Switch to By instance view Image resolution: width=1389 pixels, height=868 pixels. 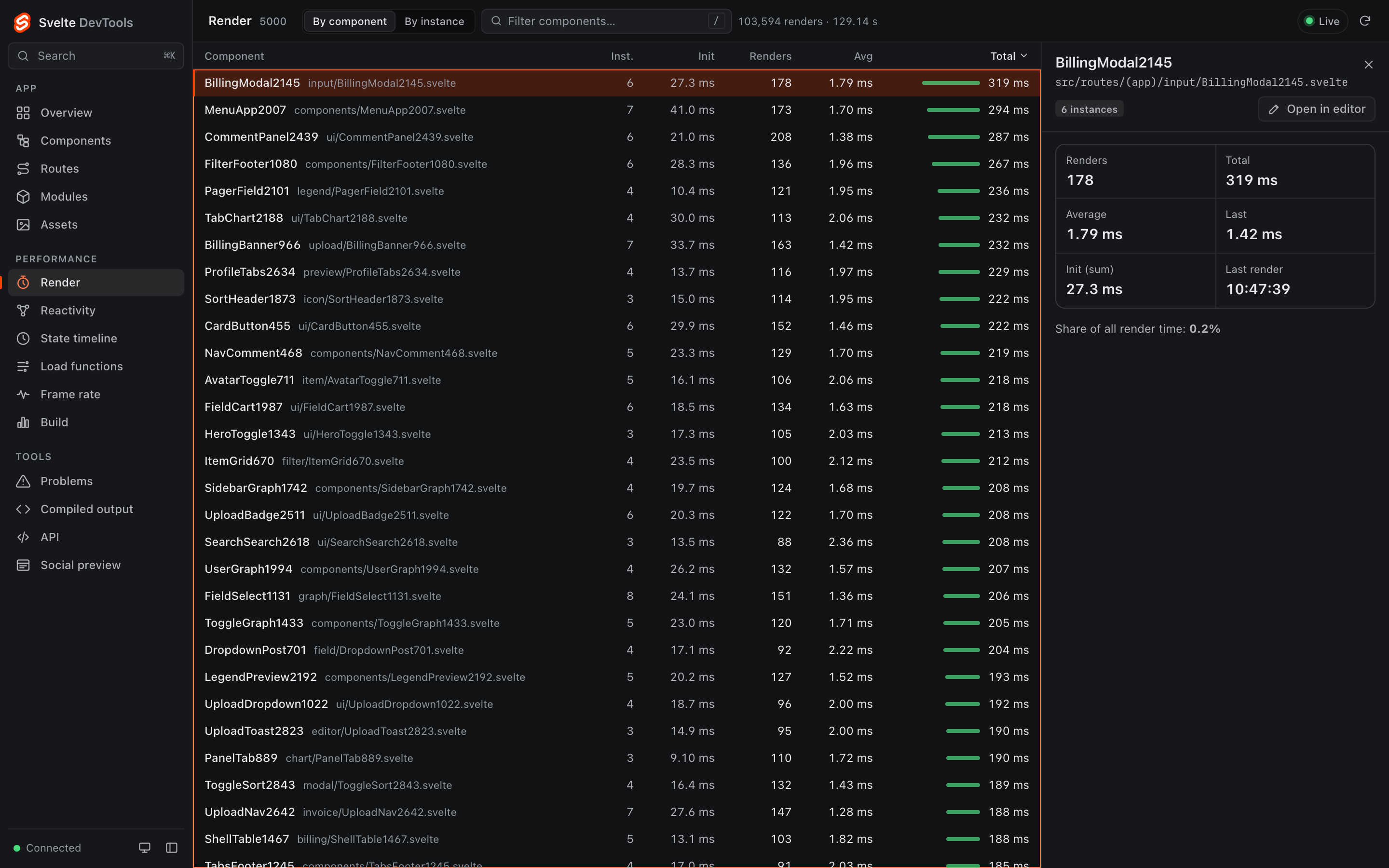coord(434,21)
